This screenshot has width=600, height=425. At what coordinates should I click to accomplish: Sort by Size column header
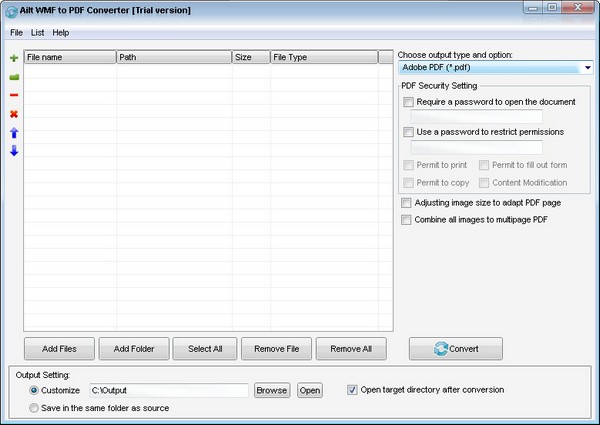(251, 57)
